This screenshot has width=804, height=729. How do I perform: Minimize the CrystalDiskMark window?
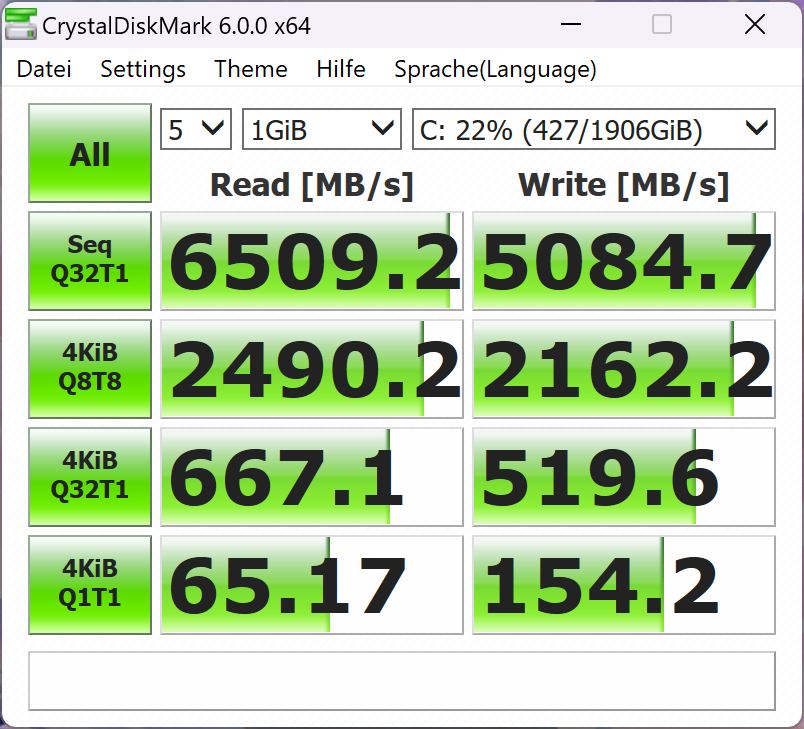(x=571, y=24)
